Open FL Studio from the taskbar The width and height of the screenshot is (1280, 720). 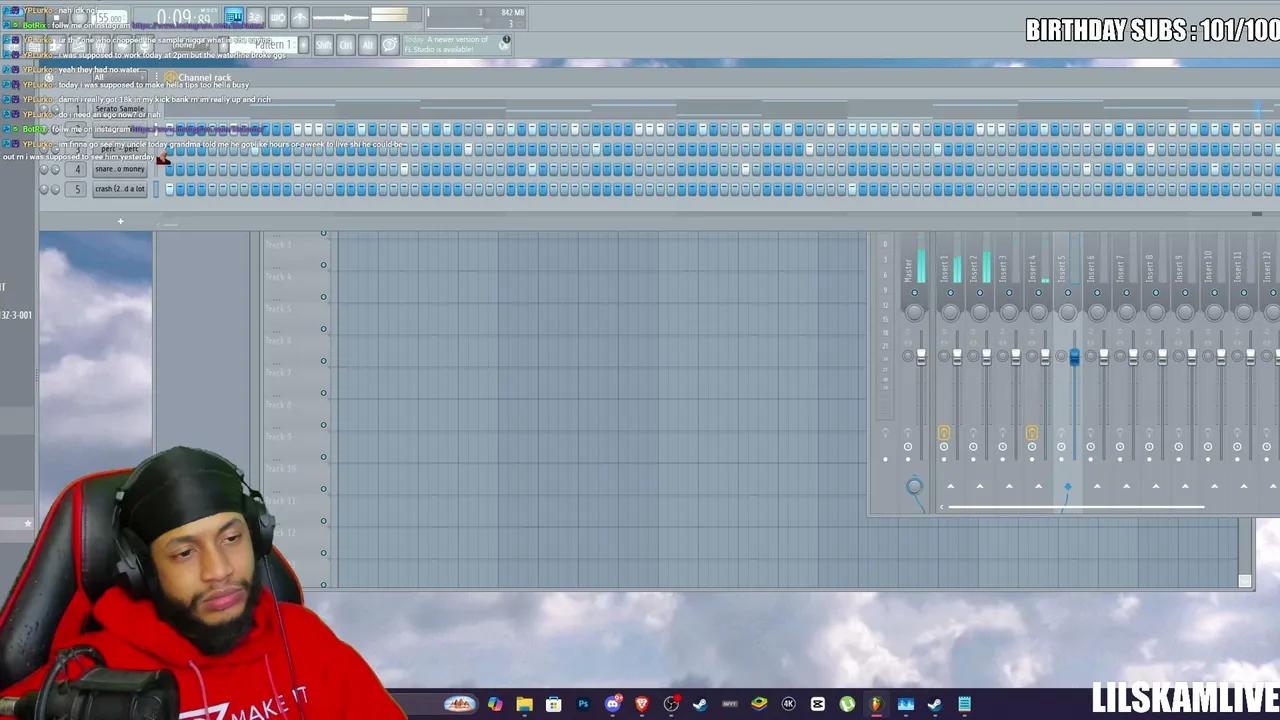pos(876,704)
